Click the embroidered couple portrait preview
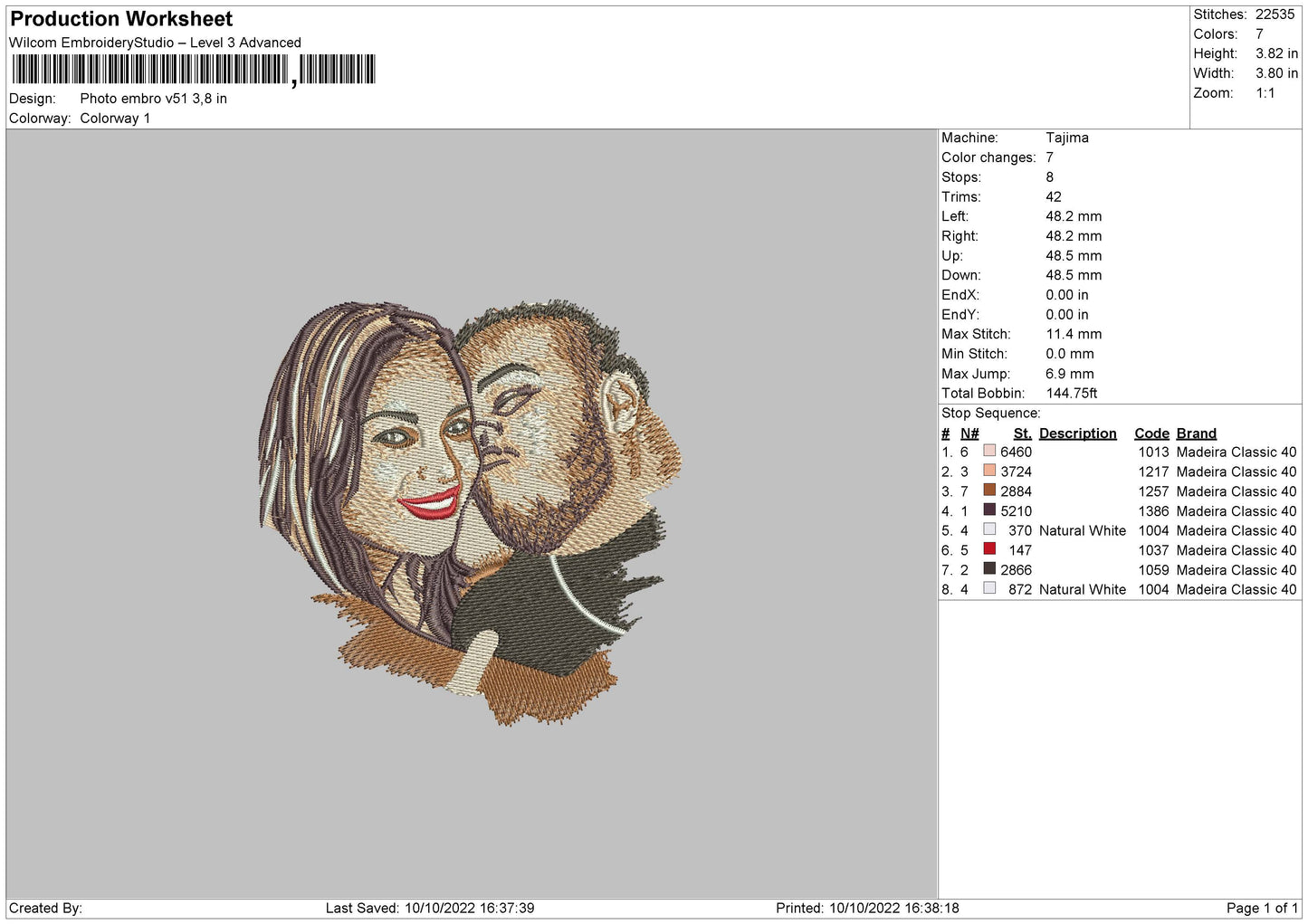The image size is (1308, 924). coord(471,512)
